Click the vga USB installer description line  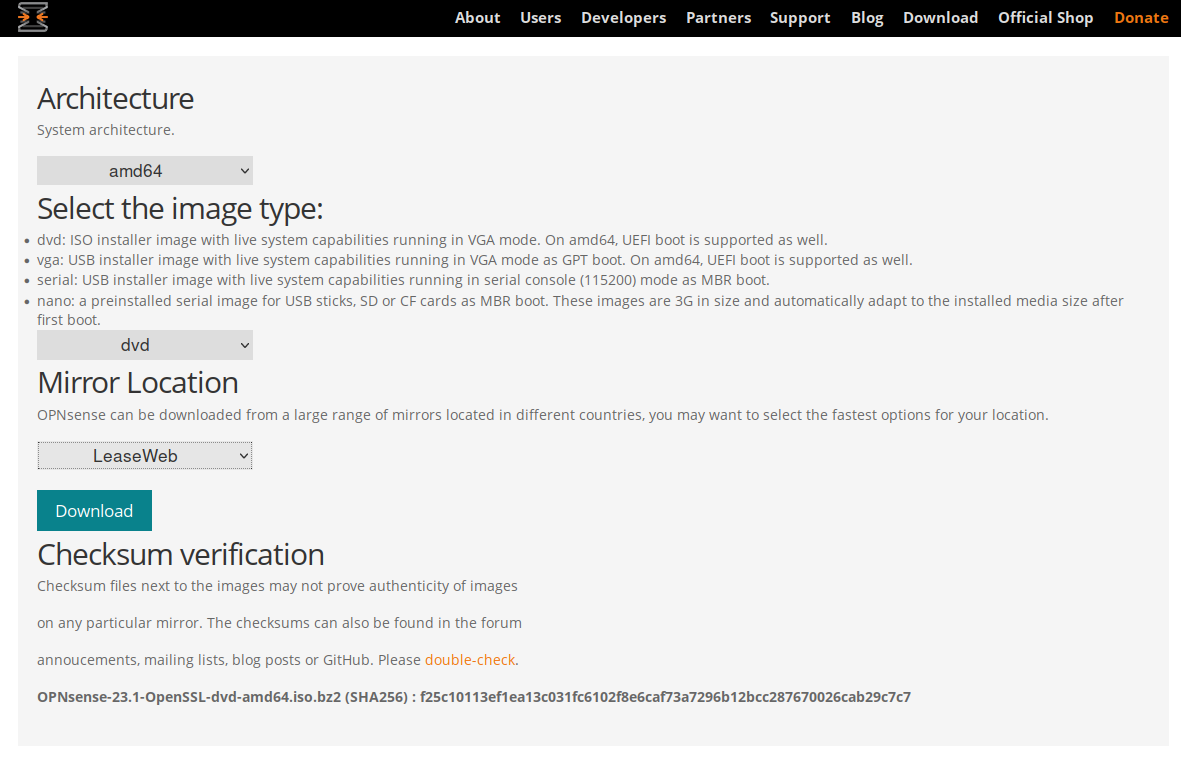click(x=475, y=260)
